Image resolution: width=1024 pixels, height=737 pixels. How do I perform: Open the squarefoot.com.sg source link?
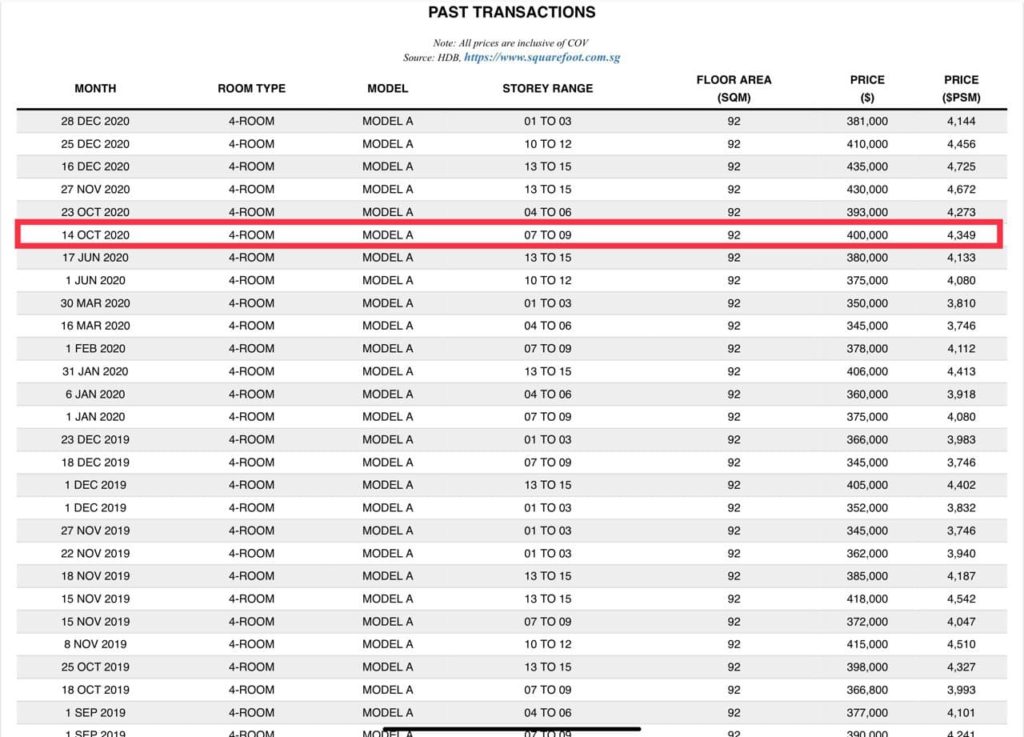542,58
